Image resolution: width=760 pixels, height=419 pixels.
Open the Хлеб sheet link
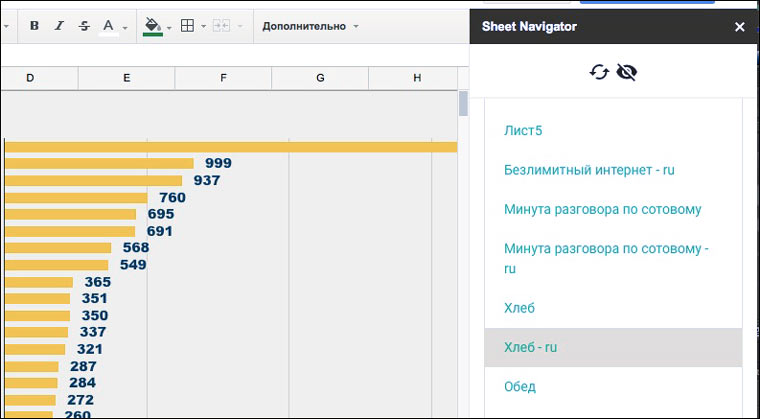pos(521,308)
